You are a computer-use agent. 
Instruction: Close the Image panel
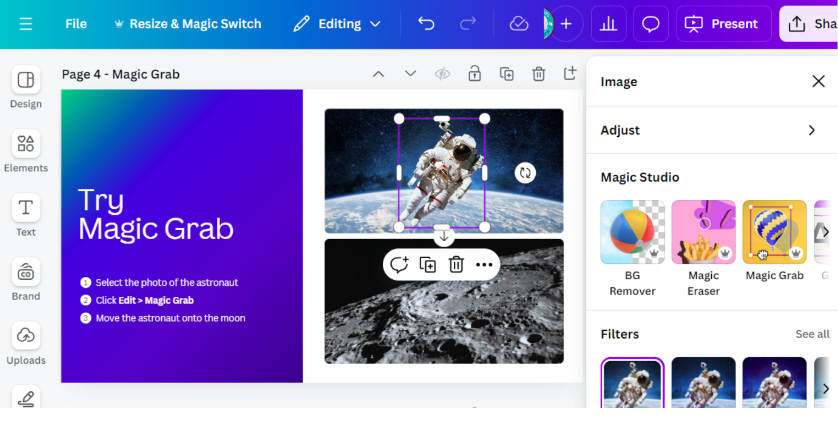click(818, 81)
